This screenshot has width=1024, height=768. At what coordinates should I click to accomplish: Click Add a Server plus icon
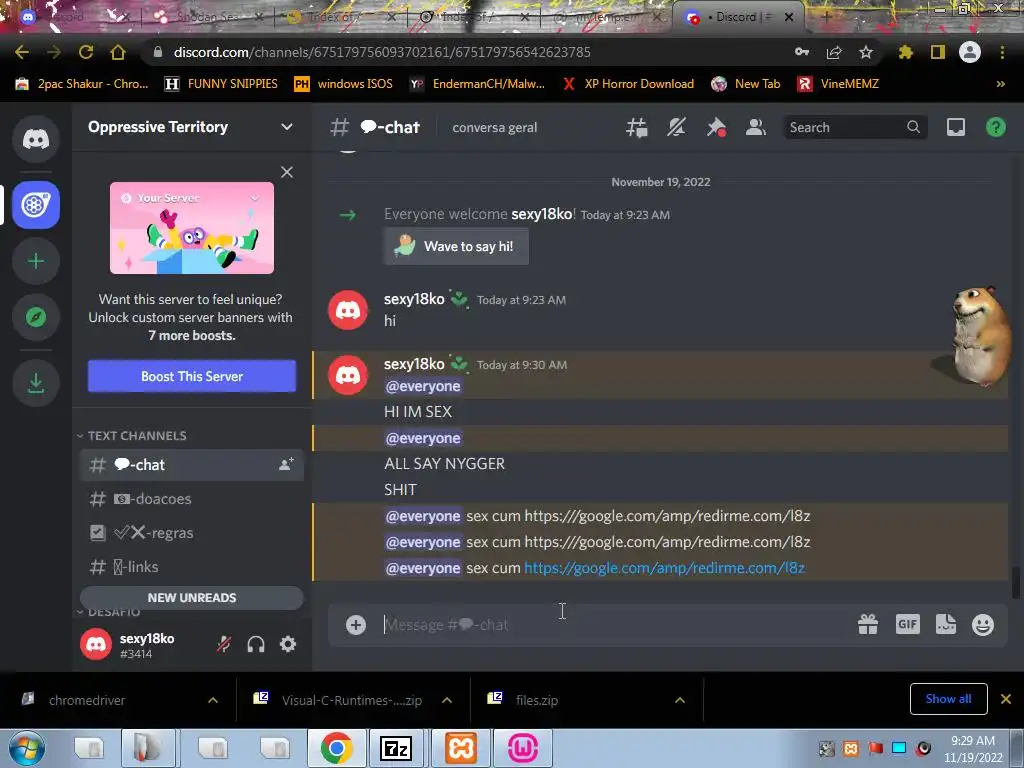pos(36,261)
